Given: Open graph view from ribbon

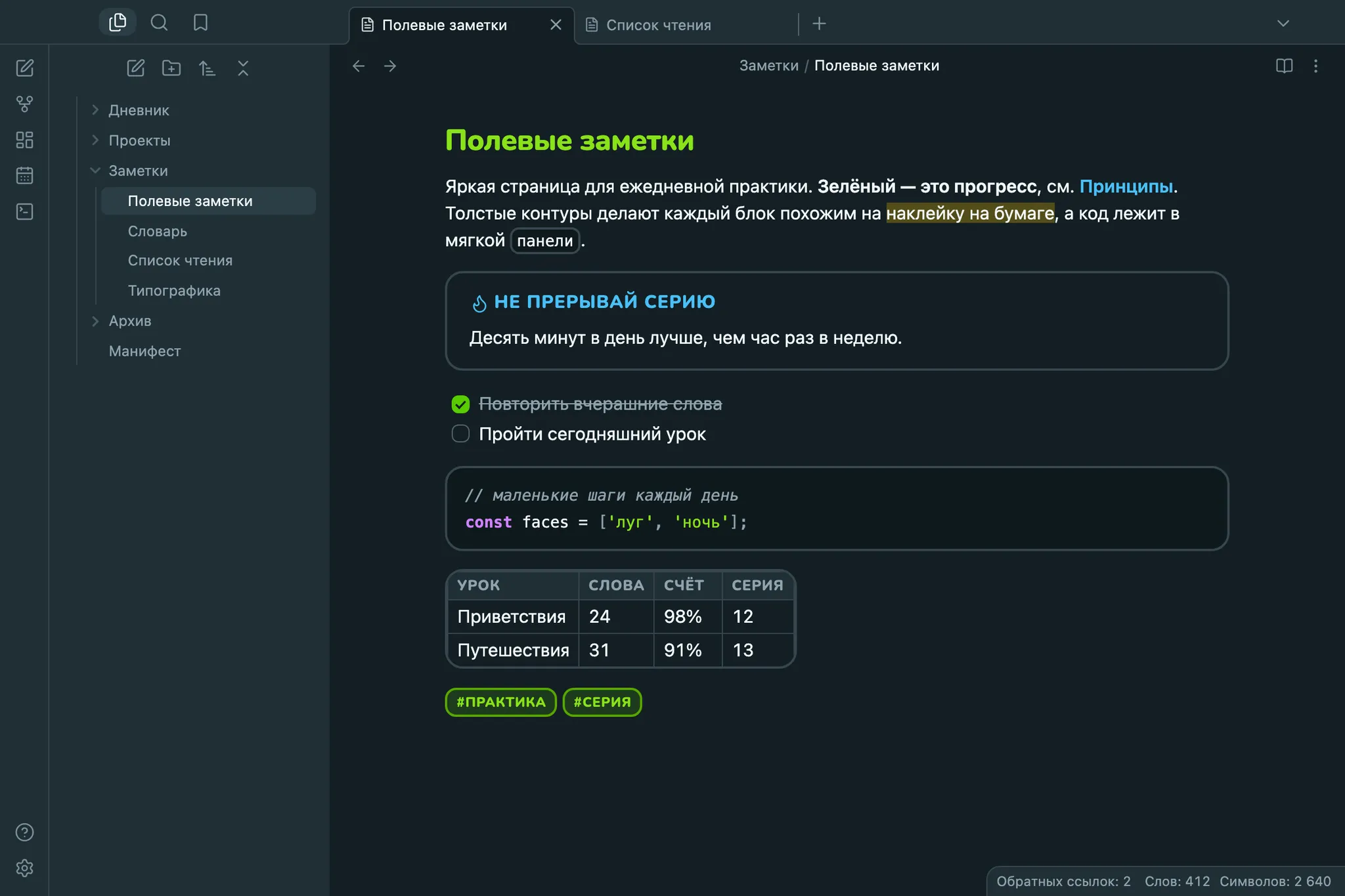Looking at the screenshot, I should click(25, 104).
